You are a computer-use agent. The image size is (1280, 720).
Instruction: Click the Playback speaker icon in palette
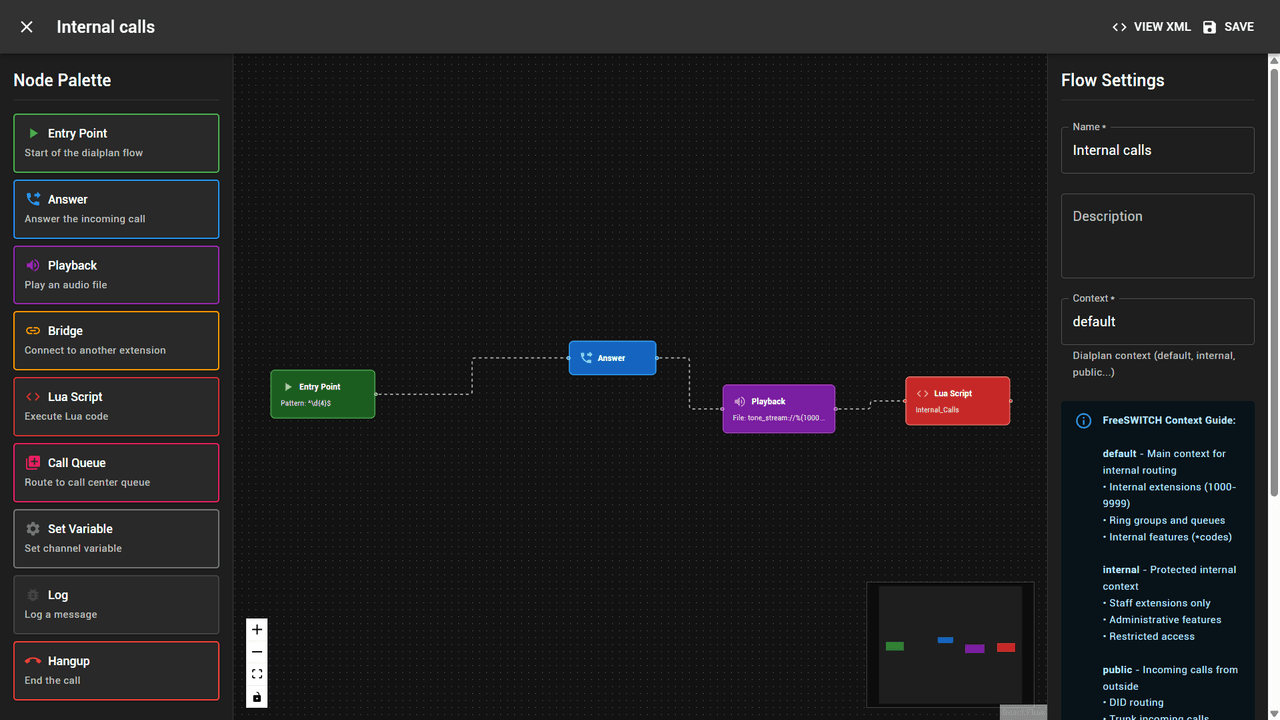(x=33, y=265)
